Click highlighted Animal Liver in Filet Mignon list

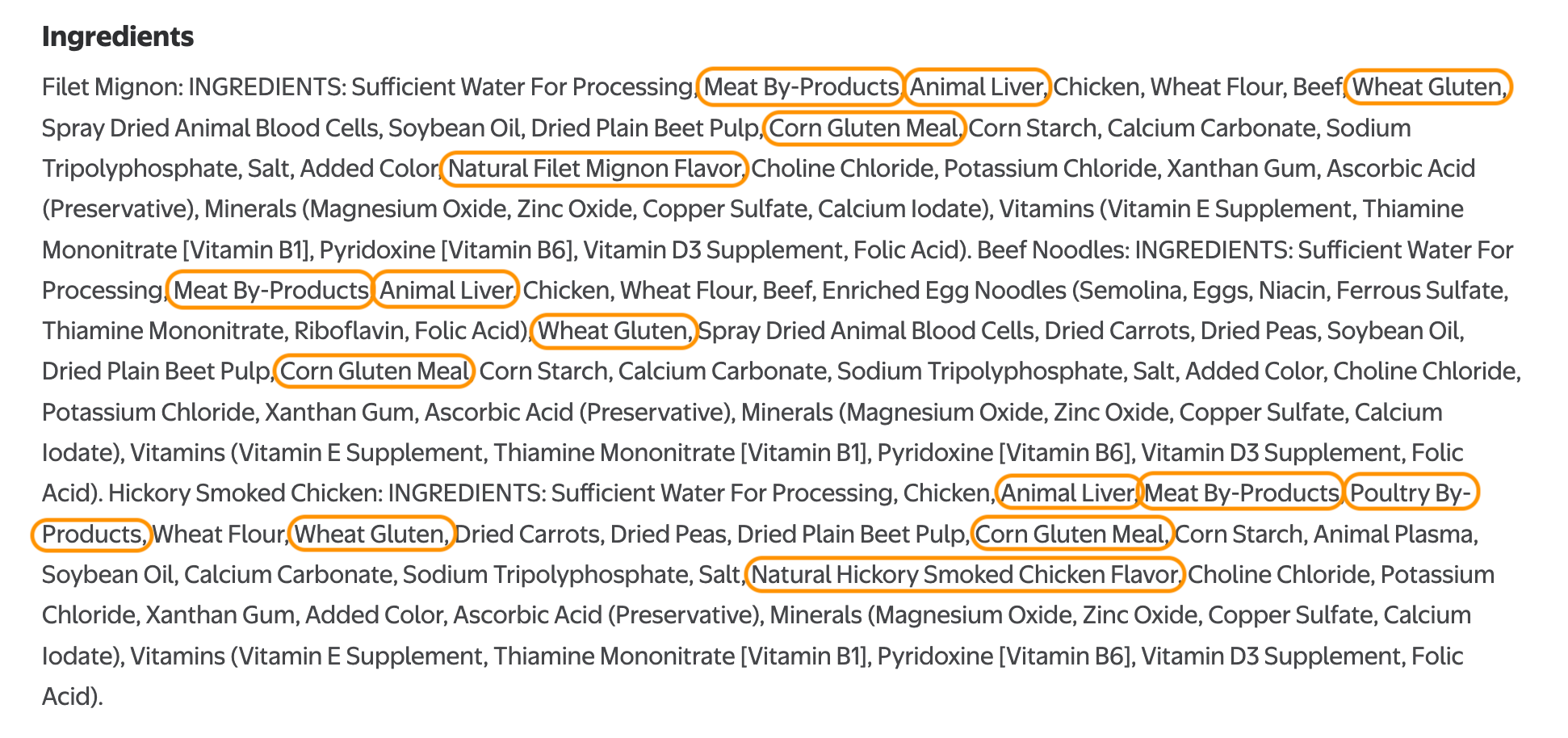977,87
